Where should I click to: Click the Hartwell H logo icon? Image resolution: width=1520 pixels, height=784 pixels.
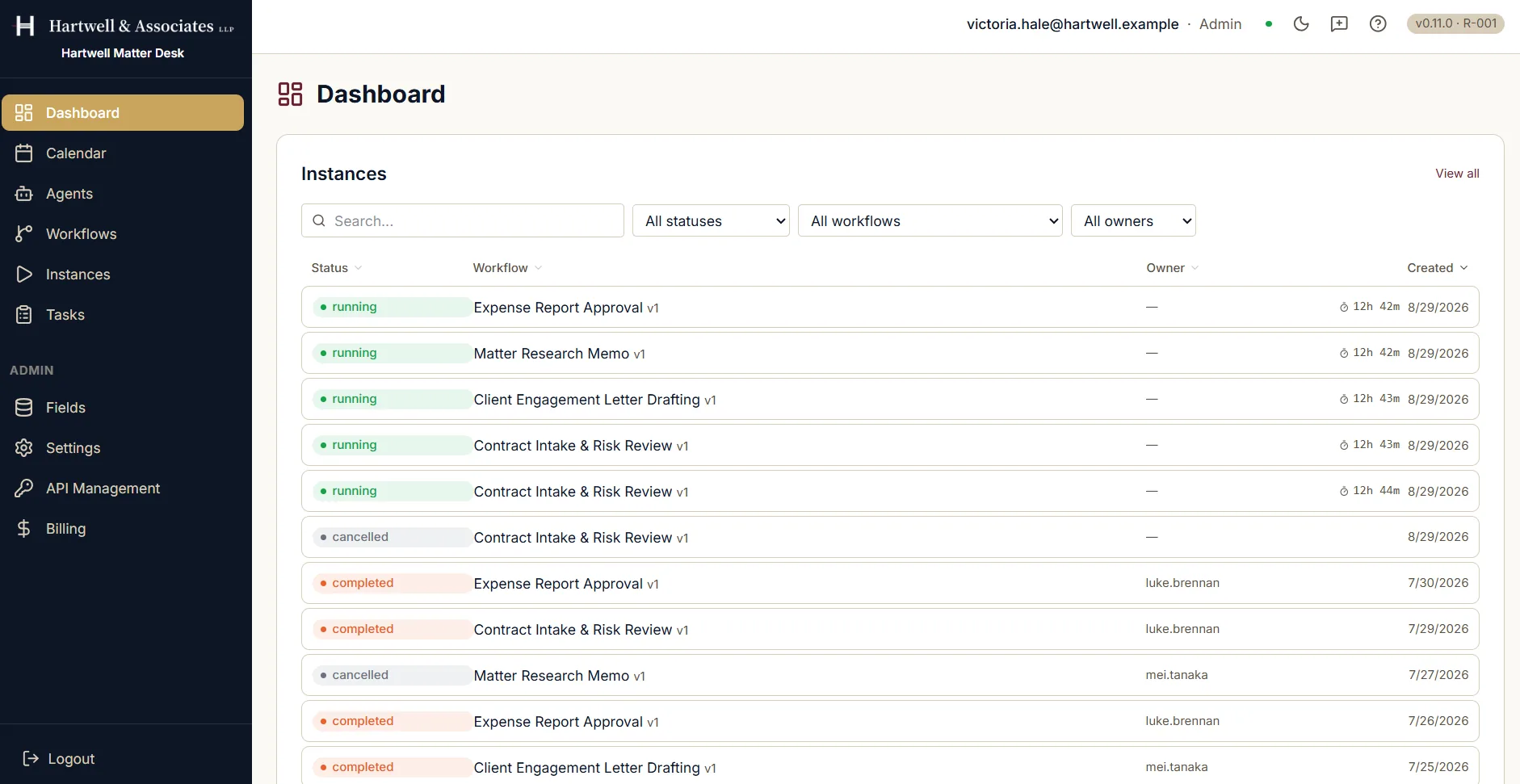(26, 26)
